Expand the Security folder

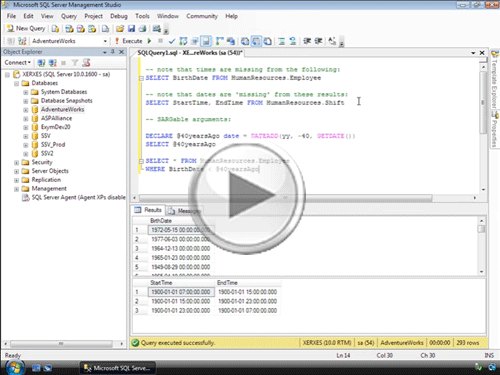point(16,163)
